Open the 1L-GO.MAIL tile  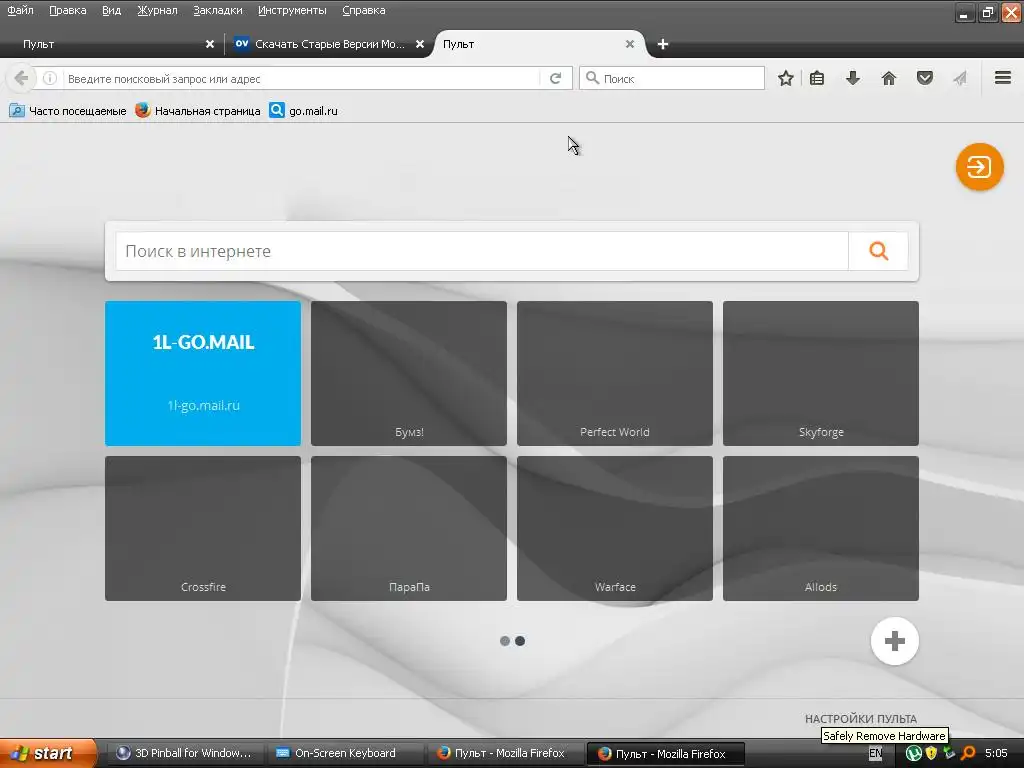click(203, 374)
